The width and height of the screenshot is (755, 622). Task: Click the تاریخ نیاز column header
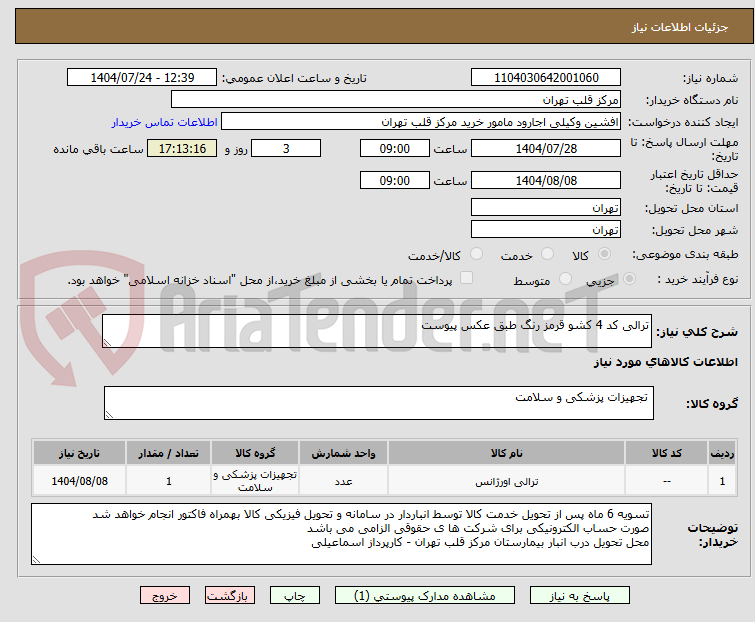79,453
